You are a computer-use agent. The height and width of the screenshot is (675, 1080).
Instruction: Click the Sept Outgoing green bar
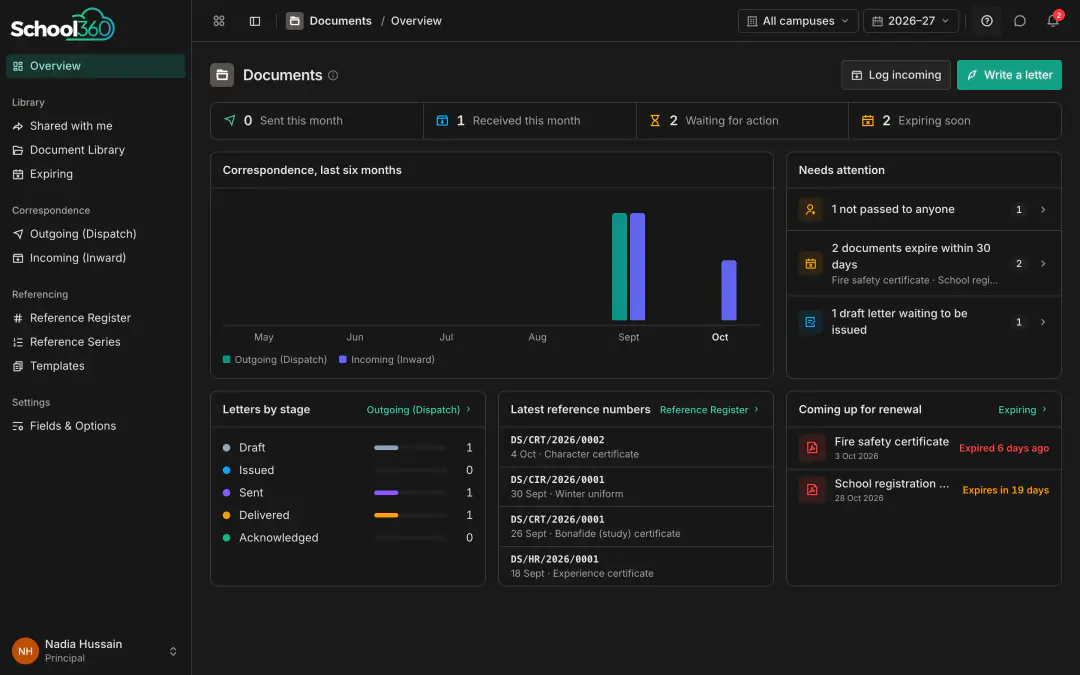[x=619, y=267]
